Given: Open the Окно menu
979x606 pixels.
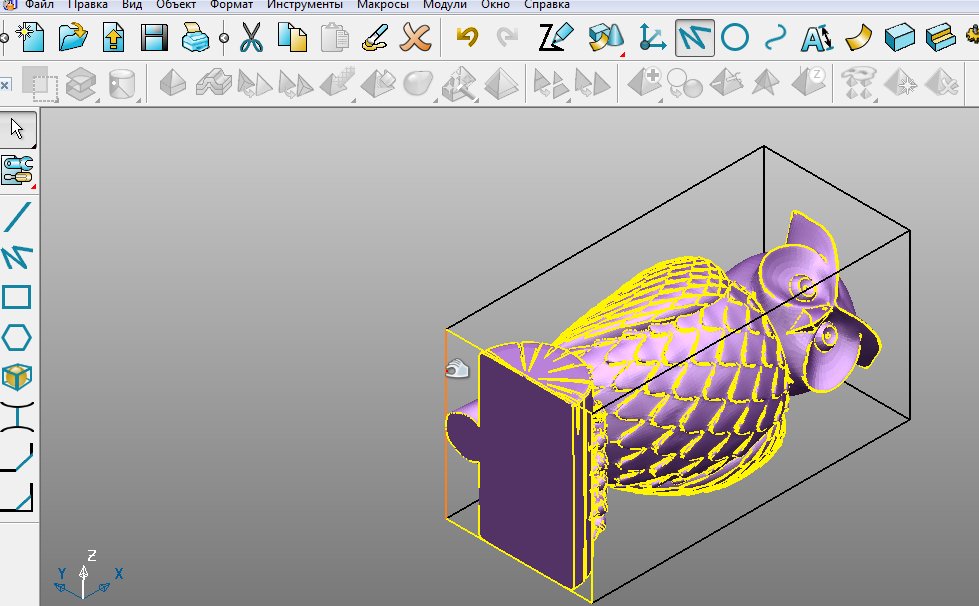Looking at the screenshot, I should click(495, 4).
